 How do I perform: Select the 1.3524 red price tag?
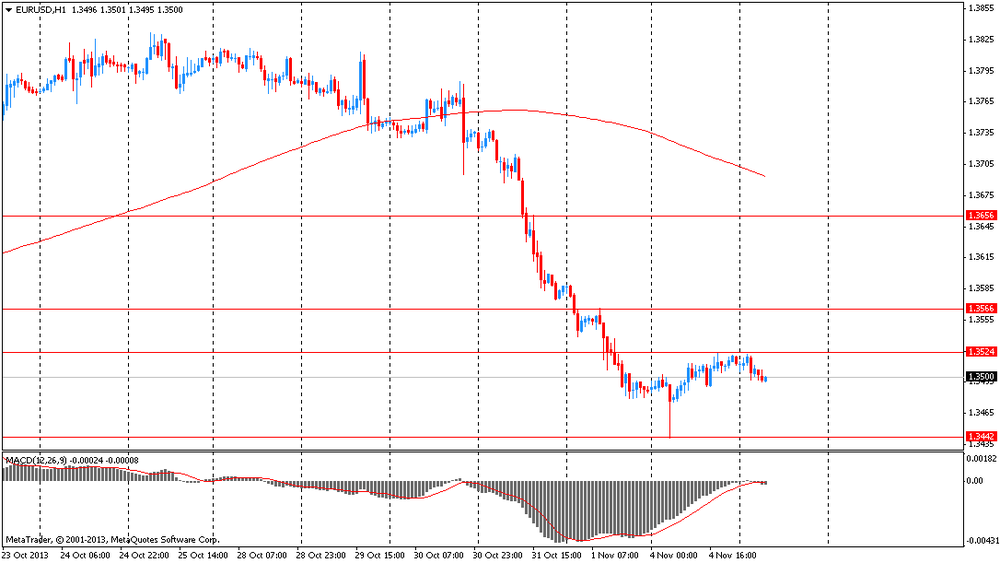[980, 352]
